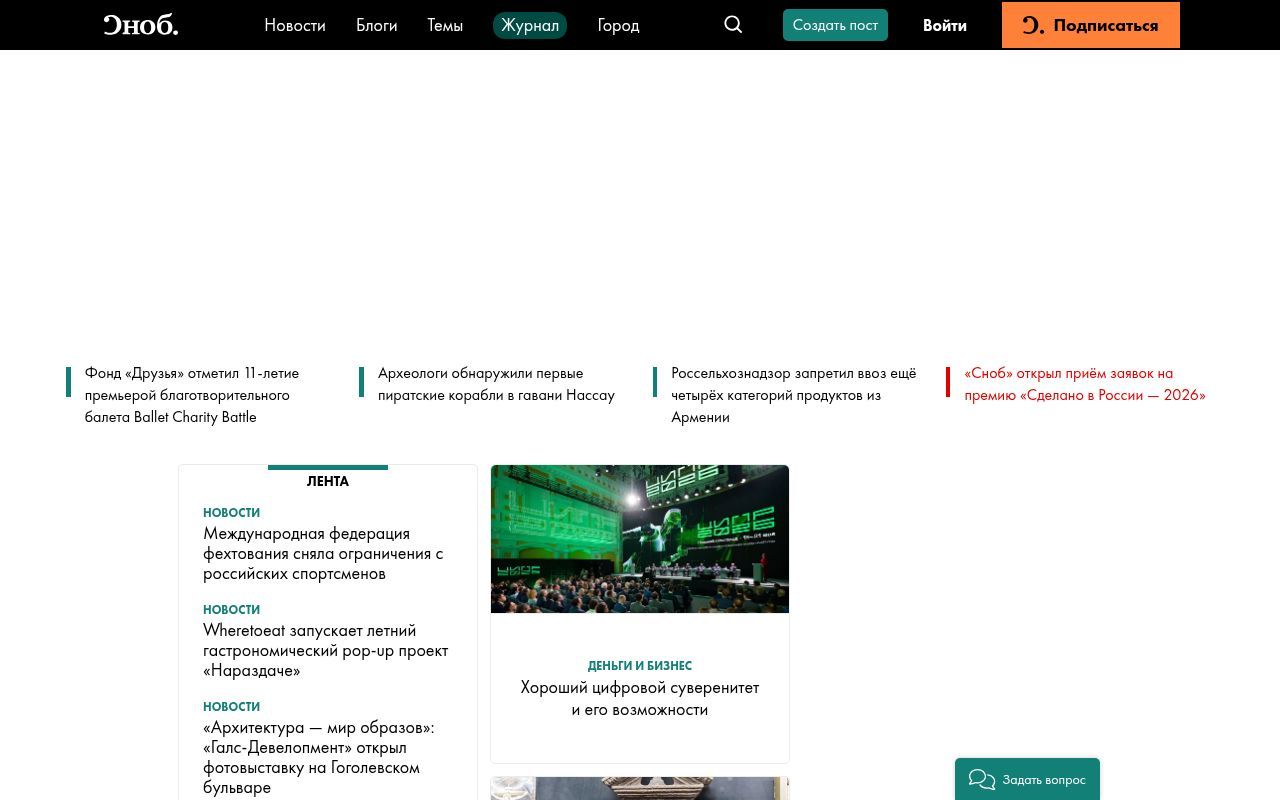Open Россельхознадзор Armenia products ban headline
Screen dimensions: 1280x800
[x=794, y=395]
